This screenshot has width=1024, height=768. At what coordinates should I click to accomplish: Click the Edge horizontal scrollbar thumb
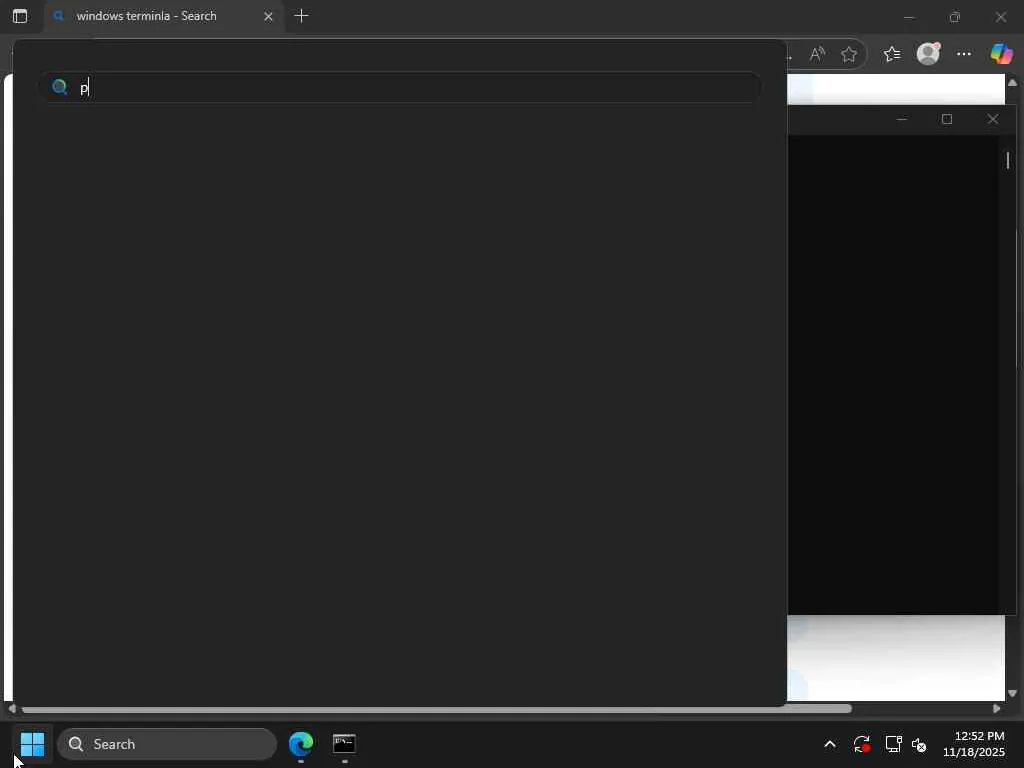(x=436, y=709)
